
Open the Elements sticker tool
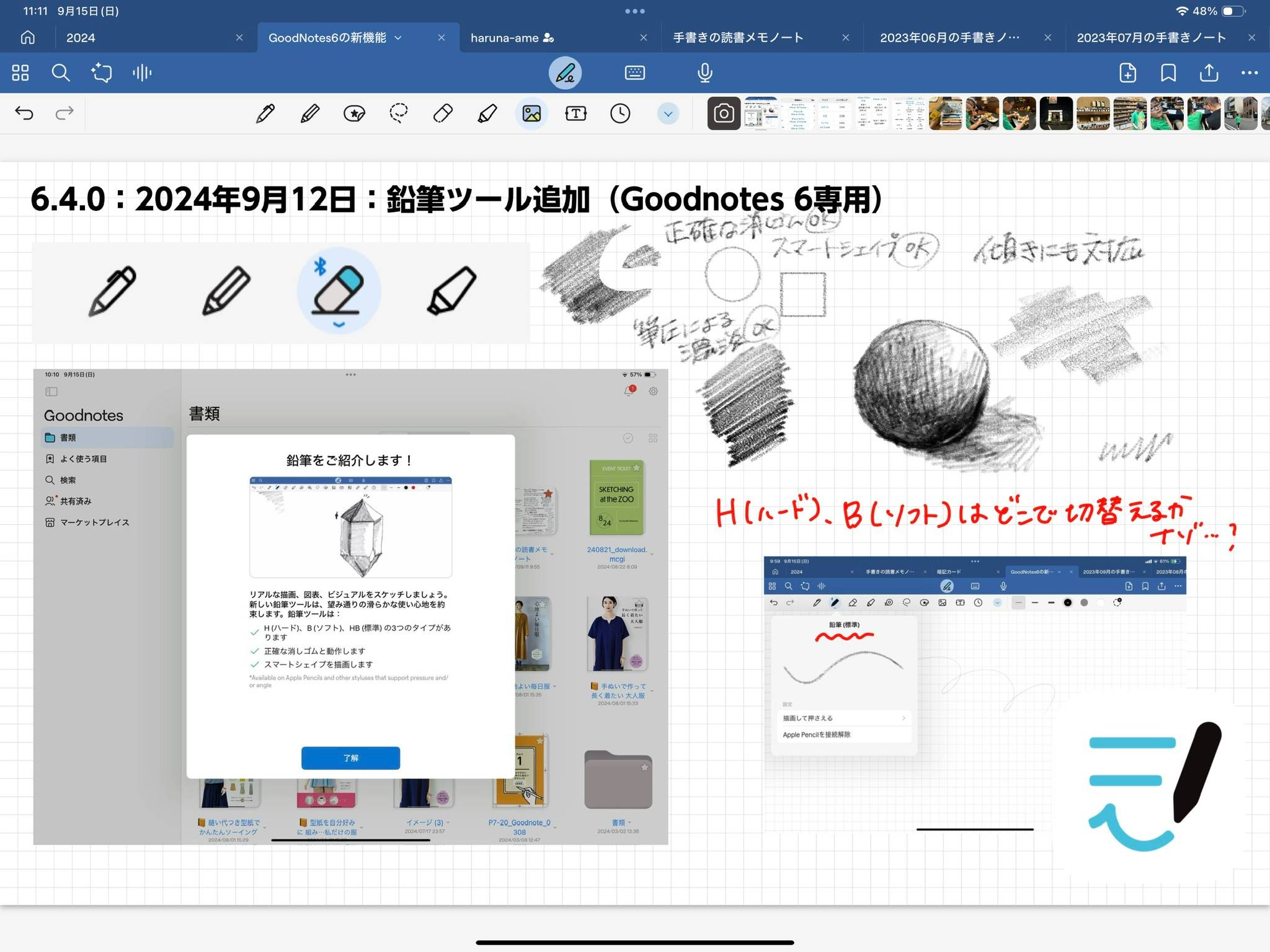(x=354, y=113)
